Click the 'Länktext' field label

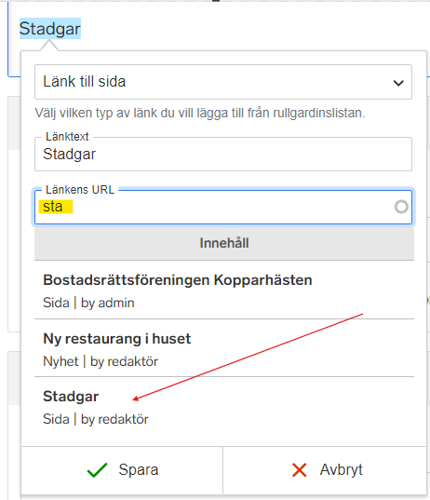pos(67,137)
